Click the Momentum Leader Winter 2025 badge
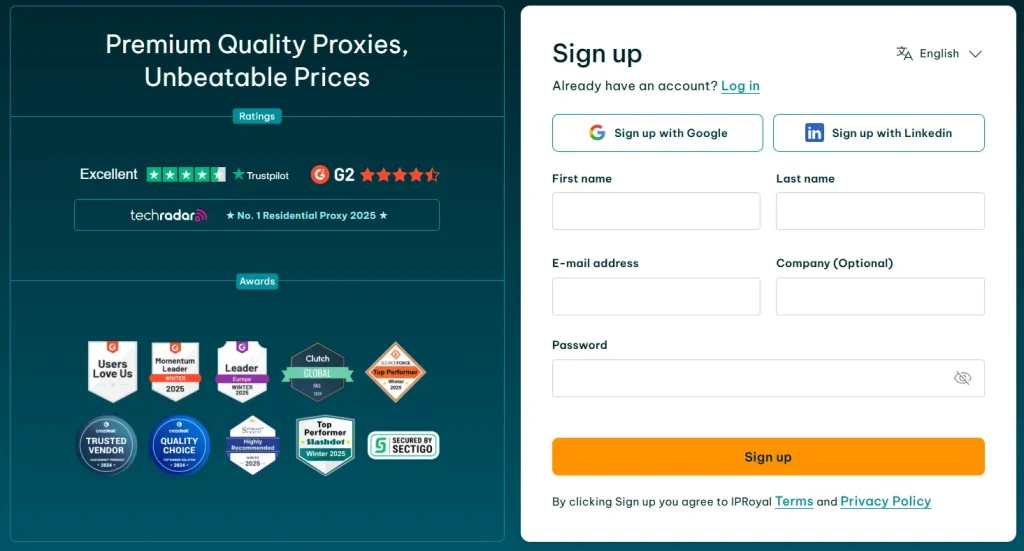This screenshot has width=1024, height=551. coord(175,370)
